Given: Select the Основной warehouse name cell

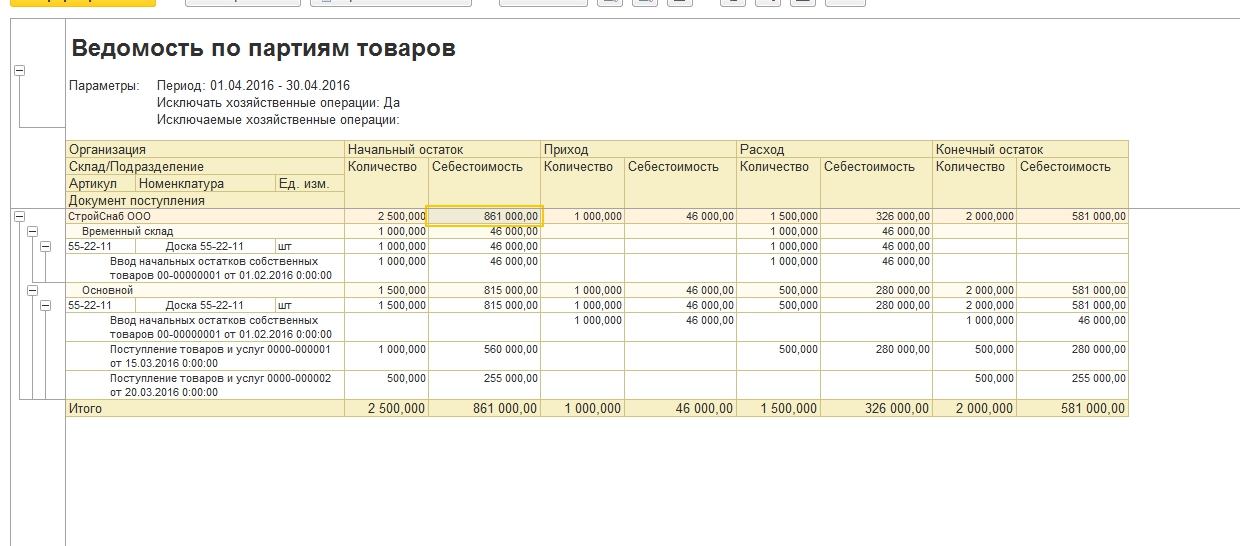Looking at the screenshot, I should (107, 290).
